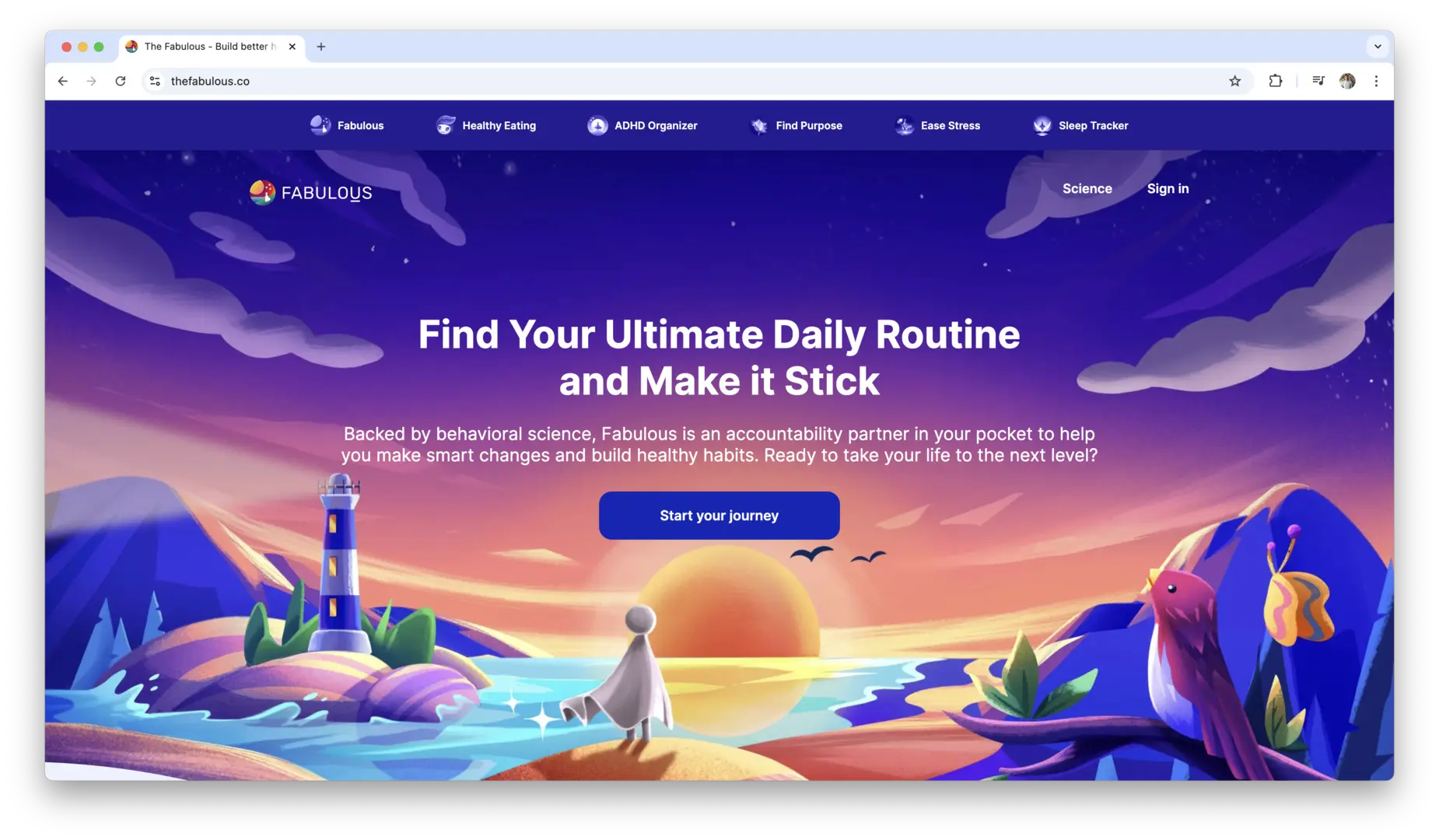This screenshot has height=840, width=1439.
Task: Click the Find Purpose icon
Action: tap(758, 125)
